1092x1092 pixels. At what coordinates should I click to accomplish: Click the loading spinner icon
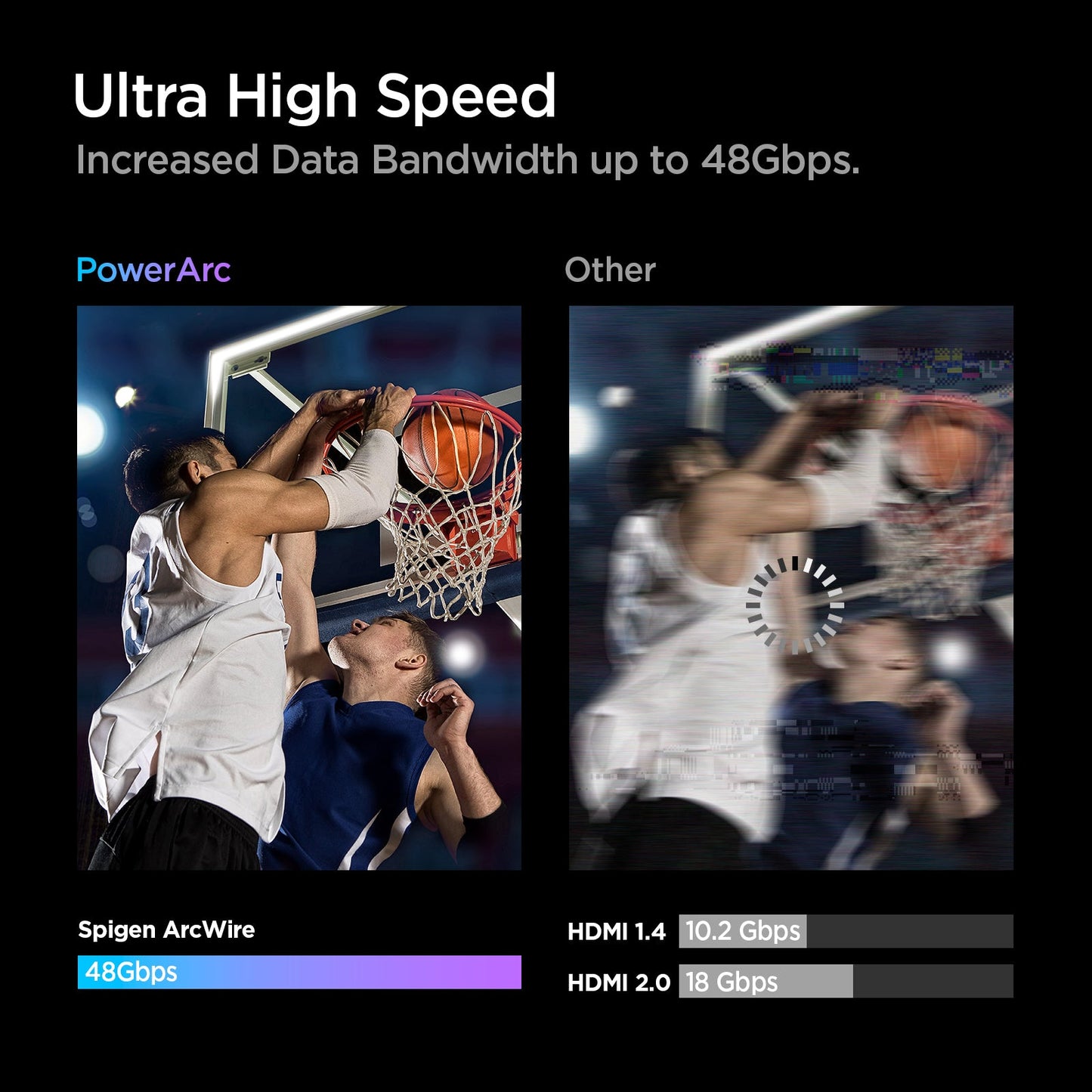[x=794, y=605]
